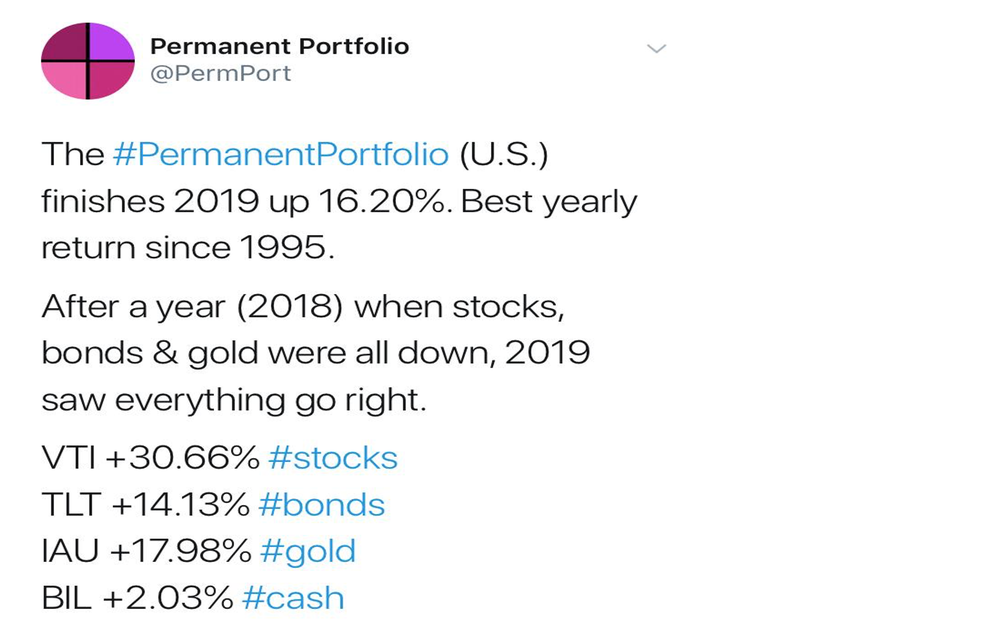Click the Permanent Portfolio profile avatar
The width and height of the screenshot is (1006, 632).
(x=88, y=61)
